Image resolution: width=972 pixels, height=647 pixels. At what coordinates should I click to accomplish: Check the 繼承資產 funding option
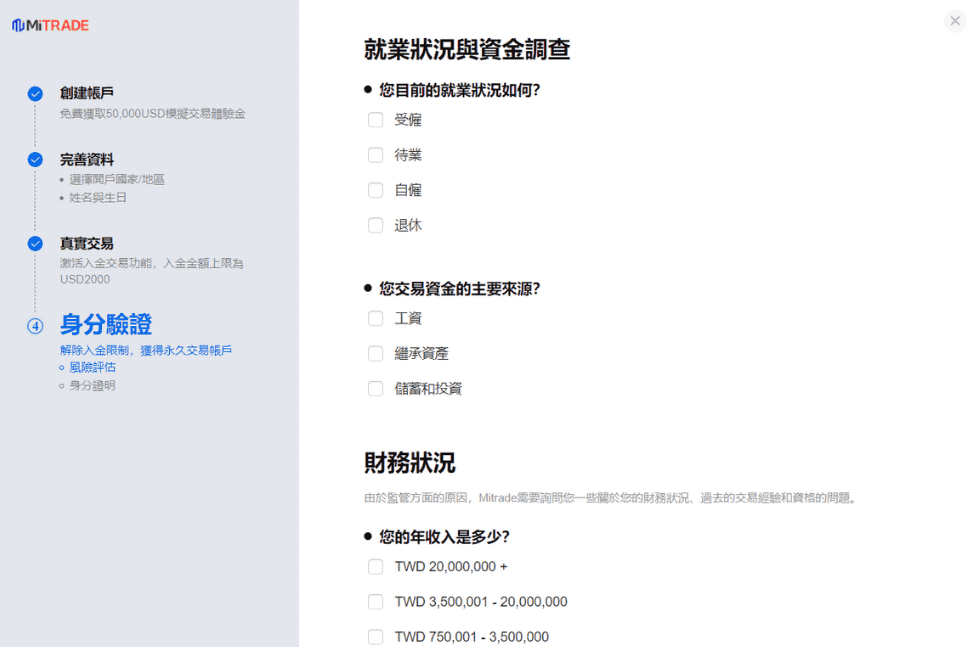click(376, 353)
